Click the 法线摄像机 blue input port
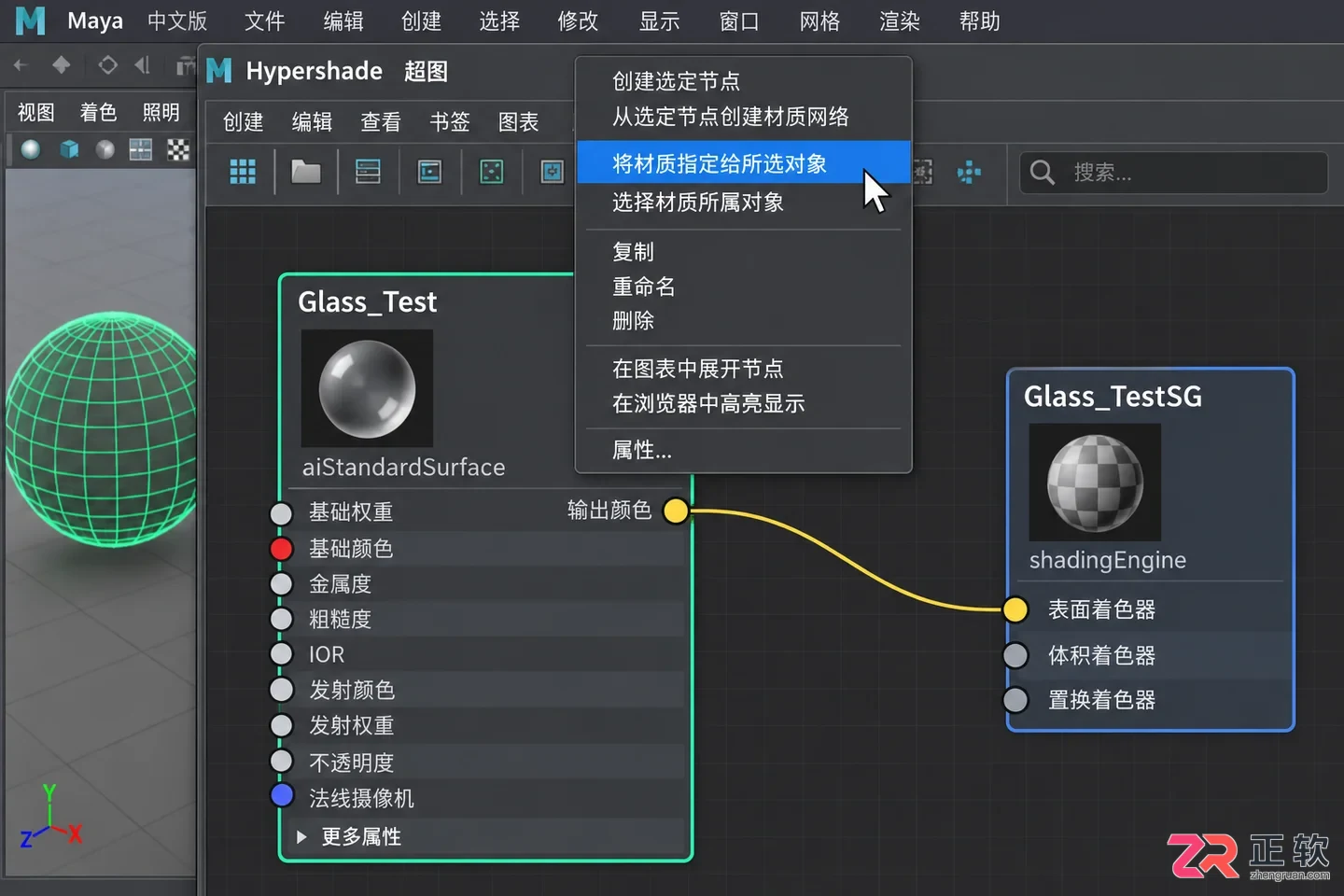The width and height of the screenshot is (1344, 896). (281, 795)
